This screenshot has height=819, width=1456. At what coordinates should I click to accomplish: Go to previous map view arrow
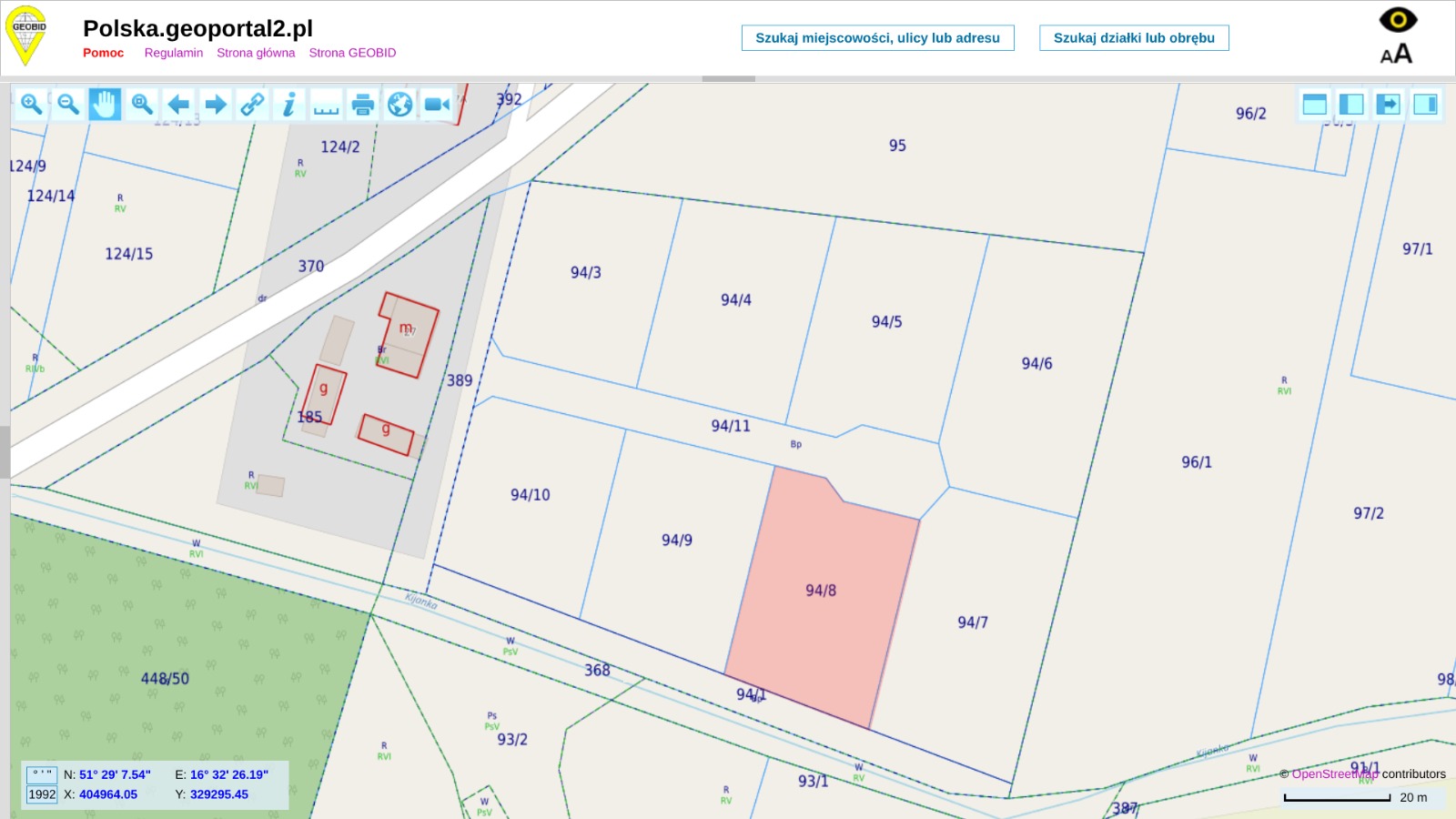pyautogui.click(x=179, y=105)
